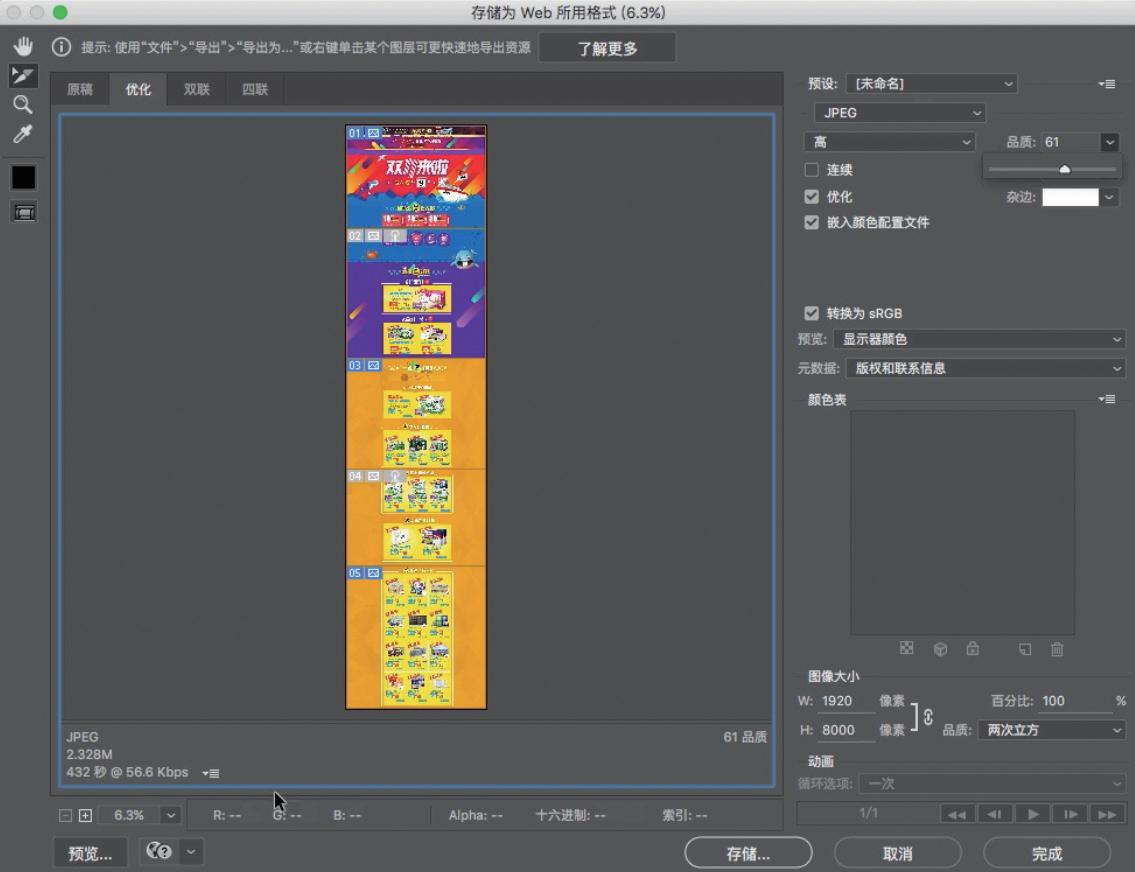The width and height of the screenshot is (1135, 872).
Task: Jump to first animation frame
Action: pos(958,815)
